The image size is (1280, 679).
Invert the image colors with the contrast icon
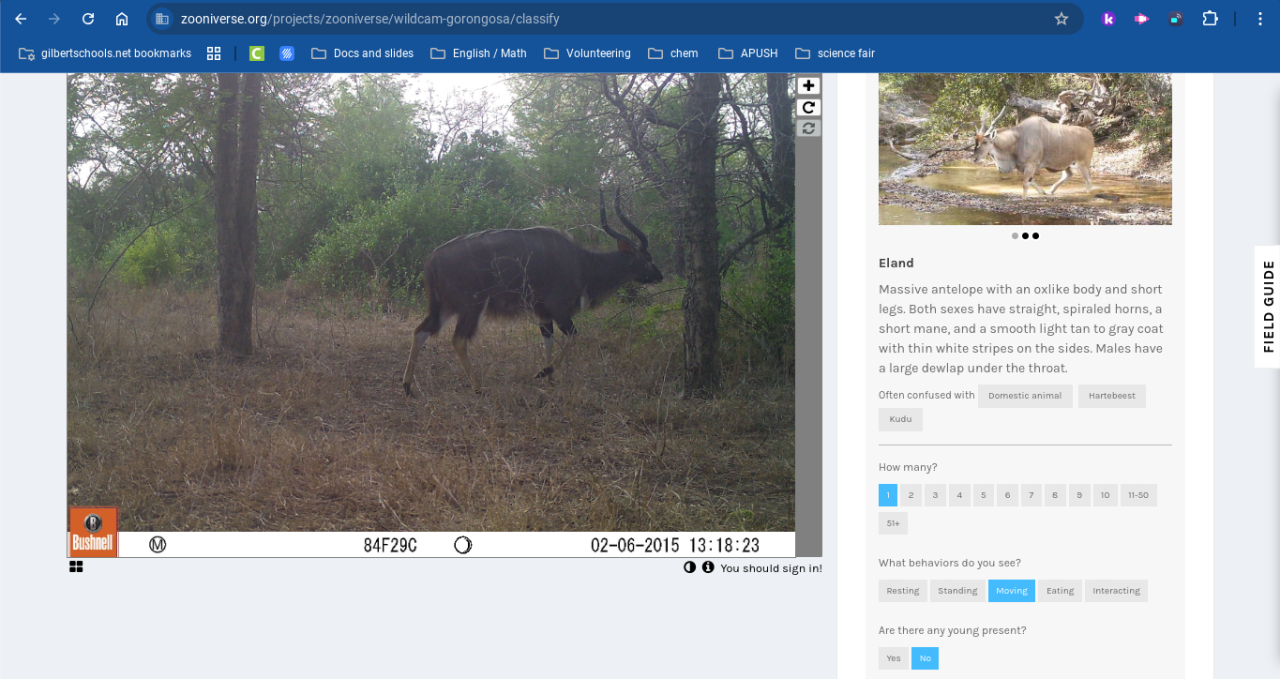tap(689, 567)
